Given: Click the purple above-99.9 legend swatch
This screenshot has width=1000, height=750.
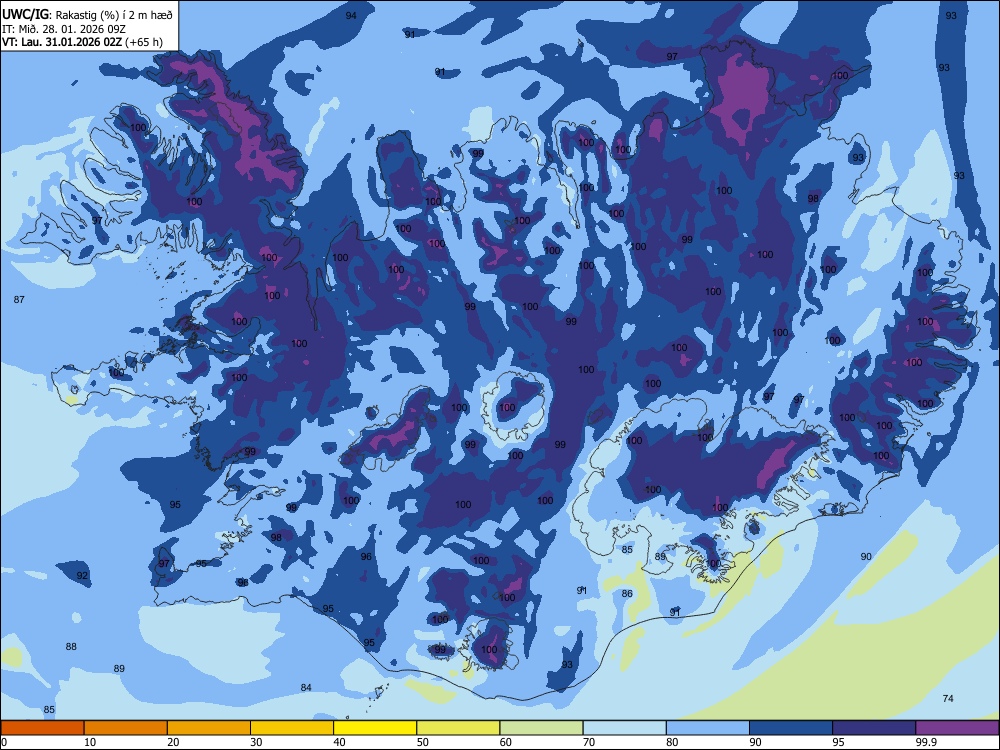Looking at the screenshot, I should point(957,728).
